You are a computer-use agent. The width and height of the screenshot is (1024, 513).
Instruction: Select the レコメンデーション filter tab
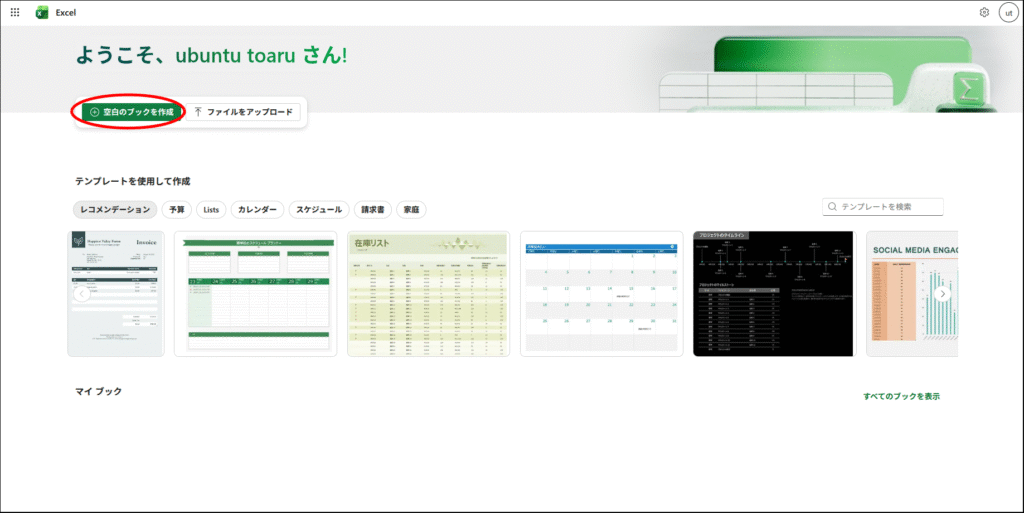pyautogui.click(x=115, y=210)
